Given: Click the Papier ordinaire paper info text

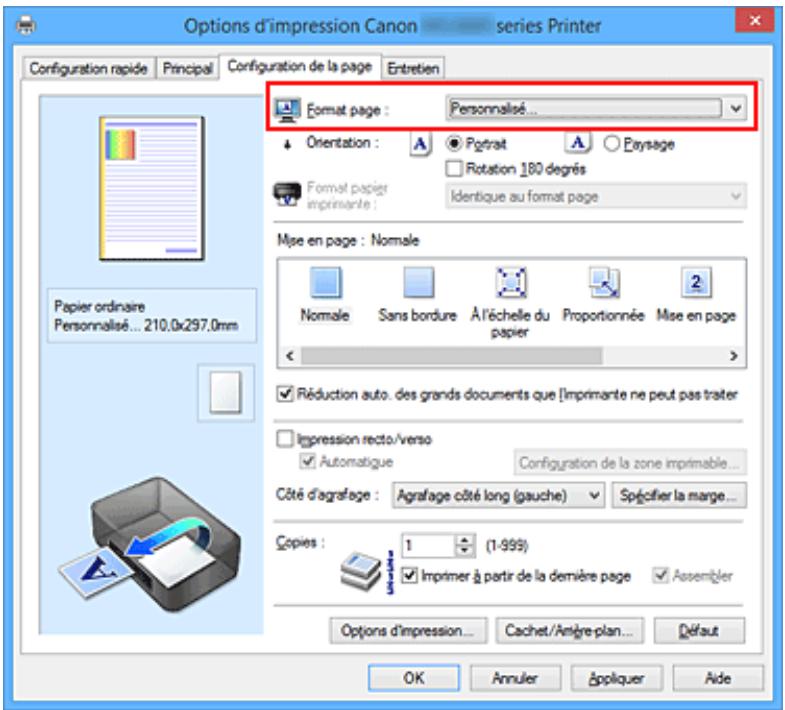Looking at the screenshot, I should click(100, 306).
